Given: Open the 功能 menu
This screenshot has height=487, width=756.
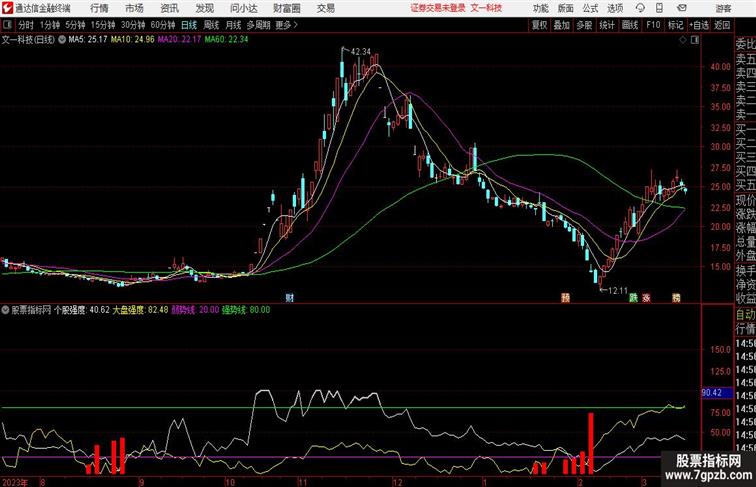Looking at the screenshot, I should pos(540,8).
